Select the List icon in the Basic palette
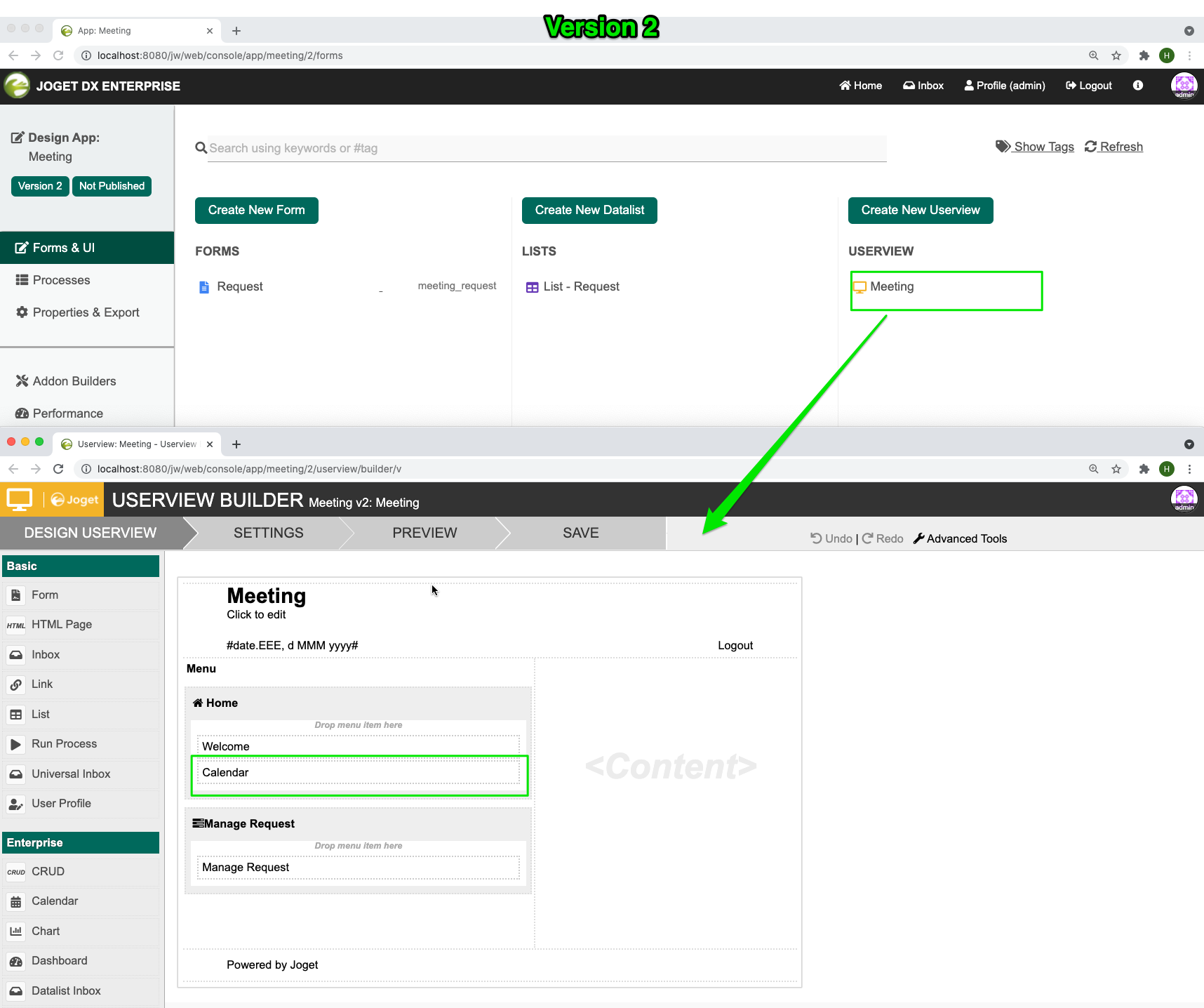 [x=15, y=715]
